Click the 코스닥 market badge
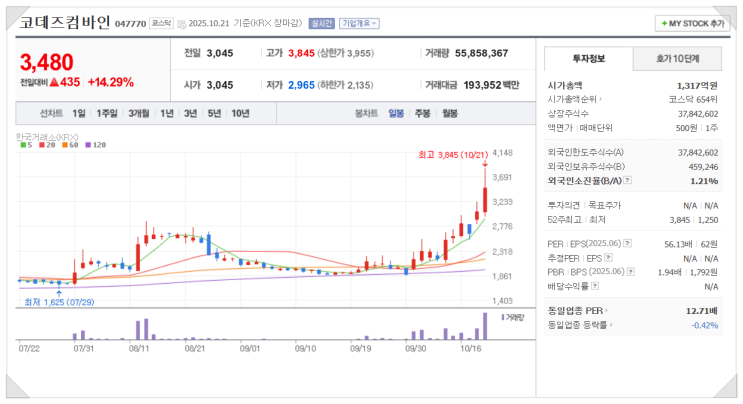 pos(162,23)
